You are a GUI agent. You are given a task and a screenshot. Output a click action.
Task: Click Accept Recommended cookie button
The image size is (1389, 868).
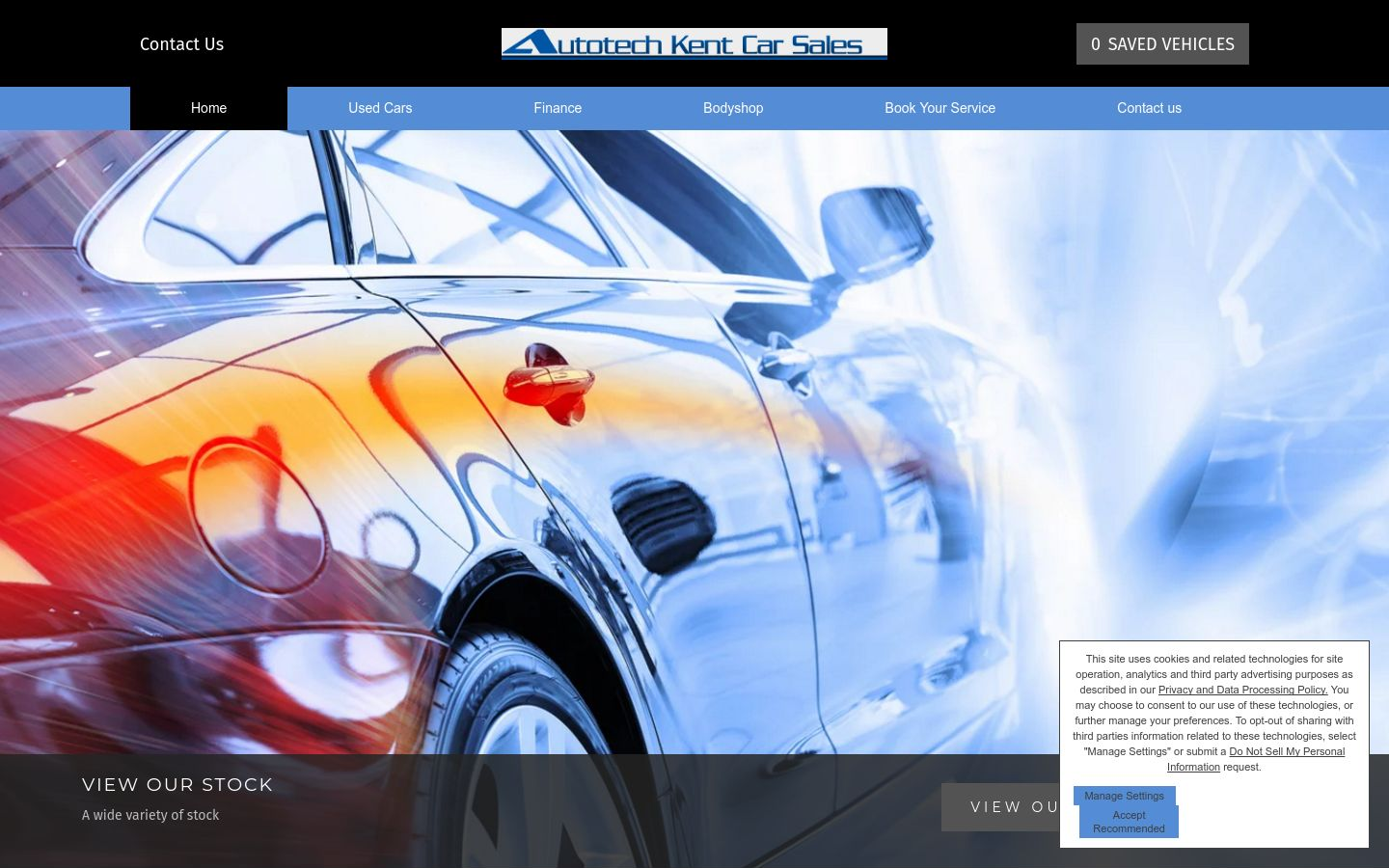pos(1129,822)
